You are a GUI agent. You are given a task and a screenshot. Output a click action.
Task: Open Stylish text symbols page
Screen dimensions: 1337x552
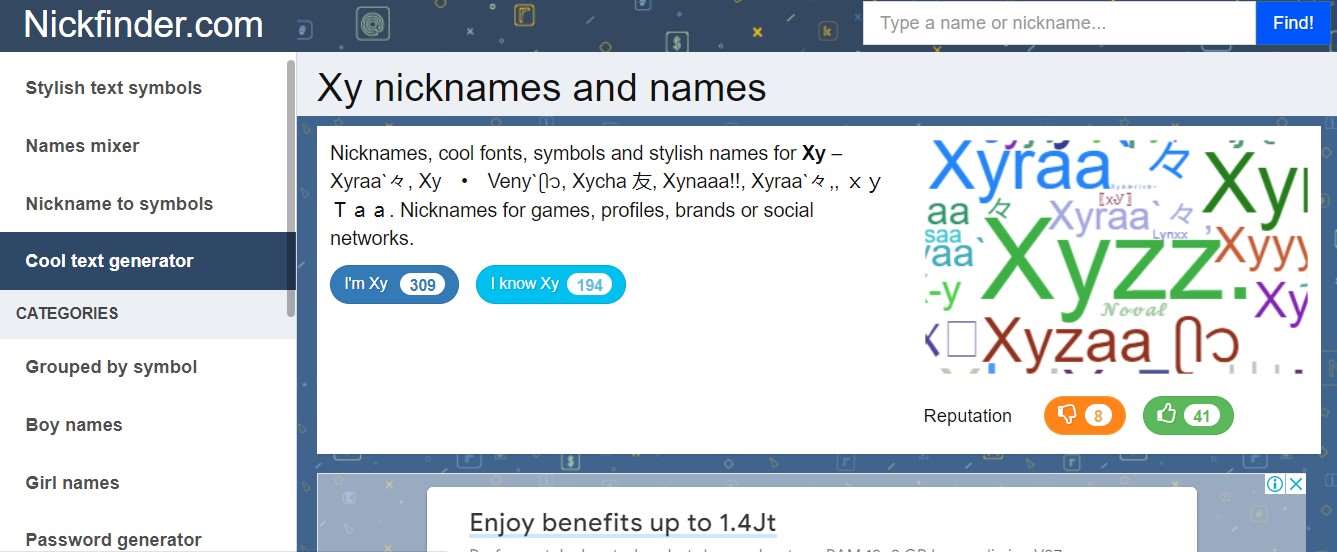click(114, 88)
